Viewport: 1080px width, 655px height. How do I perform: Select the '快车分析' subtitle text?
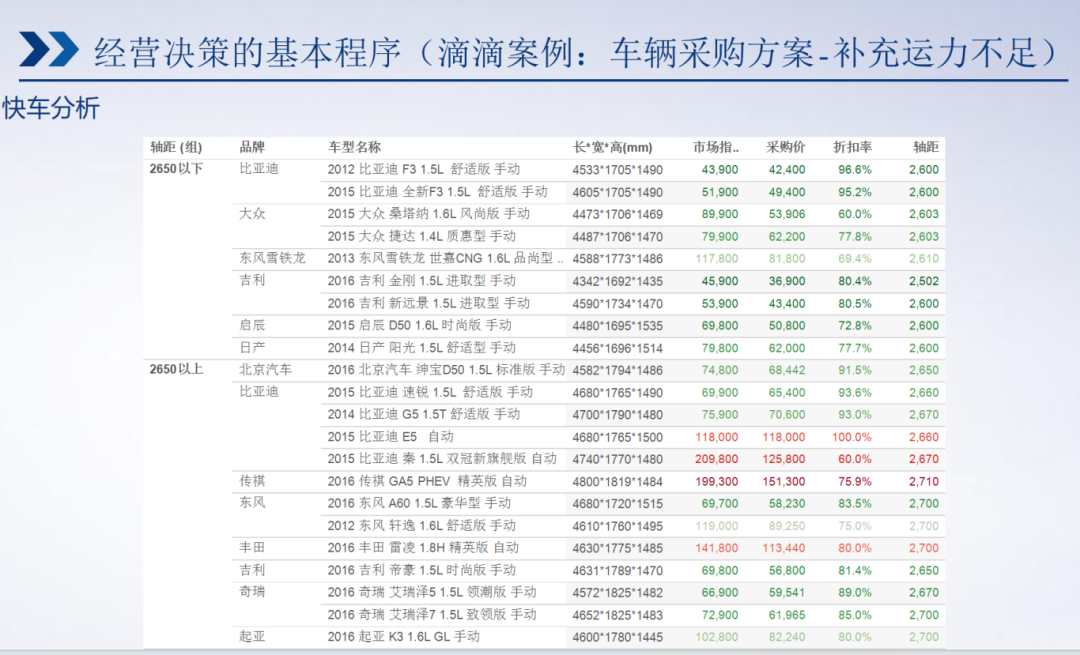pos(52,108)
